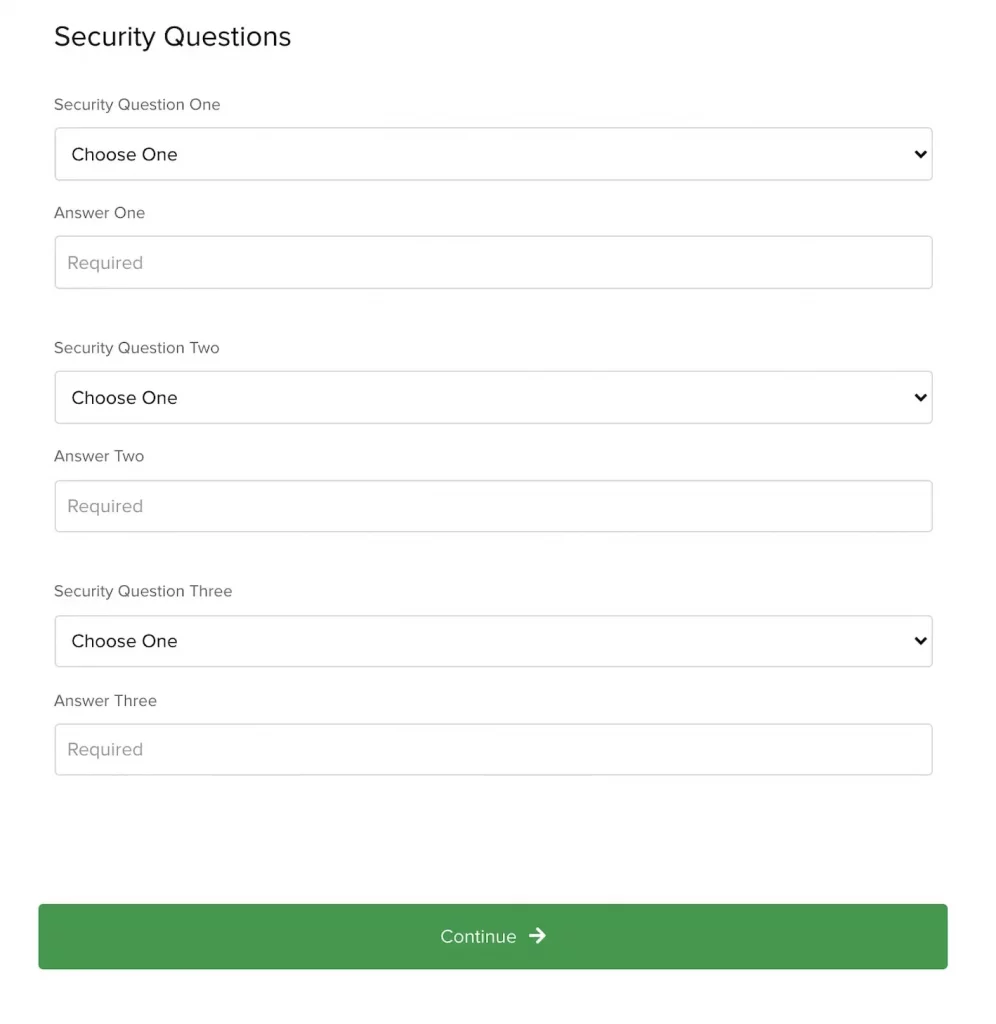Image resolution: width=996 pixels, height=1024 pixels.
Task: Click into the Answer Two text box
Action: coord(493,506)
